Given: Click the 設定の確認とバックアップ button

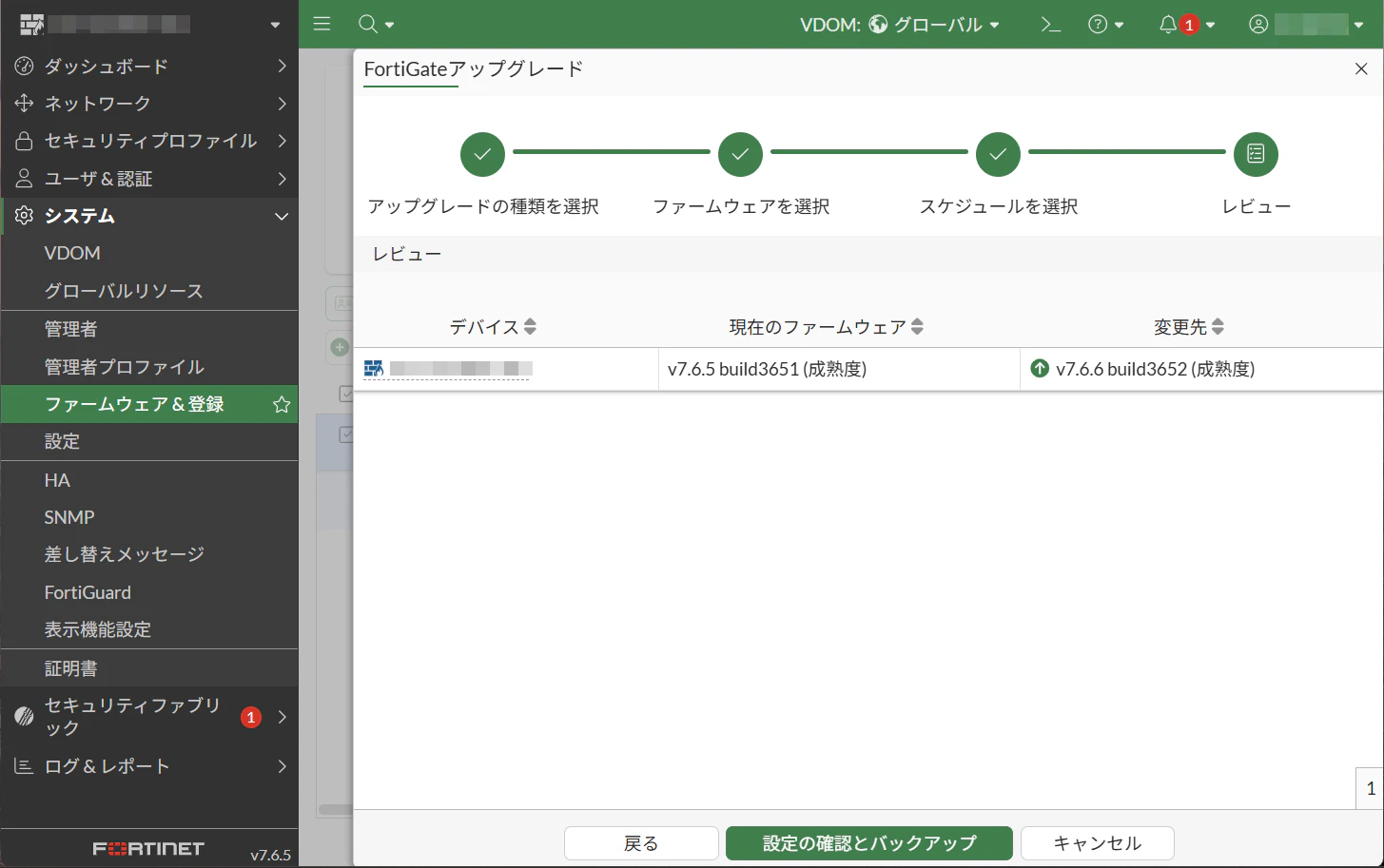Looking at the screenshot, I should tap(868, 842).
